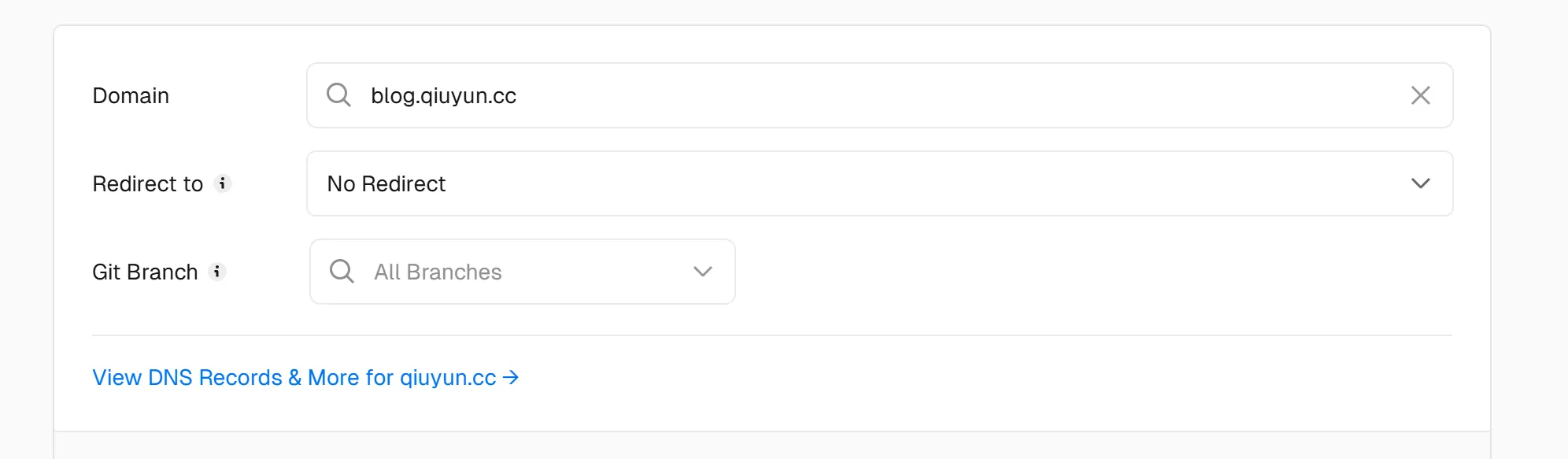Click the arrow icon after qiuyun.cc link text

coord(511,378)
